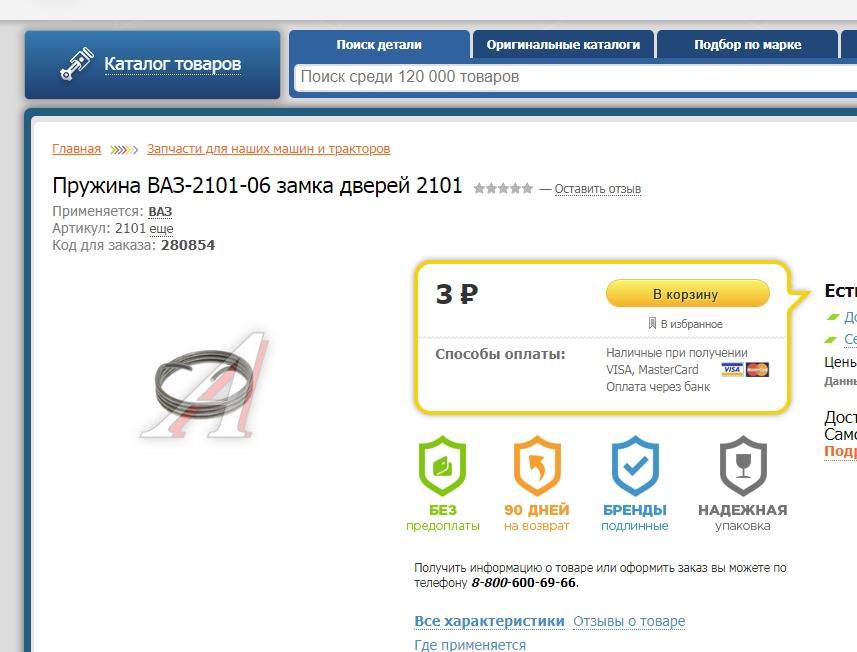Add the item using В корзину button
The height and width of the screenshot is (652, 857).
[688, 294]
